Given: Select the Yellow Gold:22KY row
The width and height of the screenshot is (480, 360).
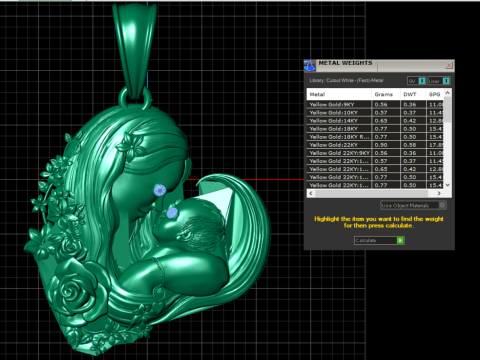Looking at the screenshot, I should pos(375,145).
